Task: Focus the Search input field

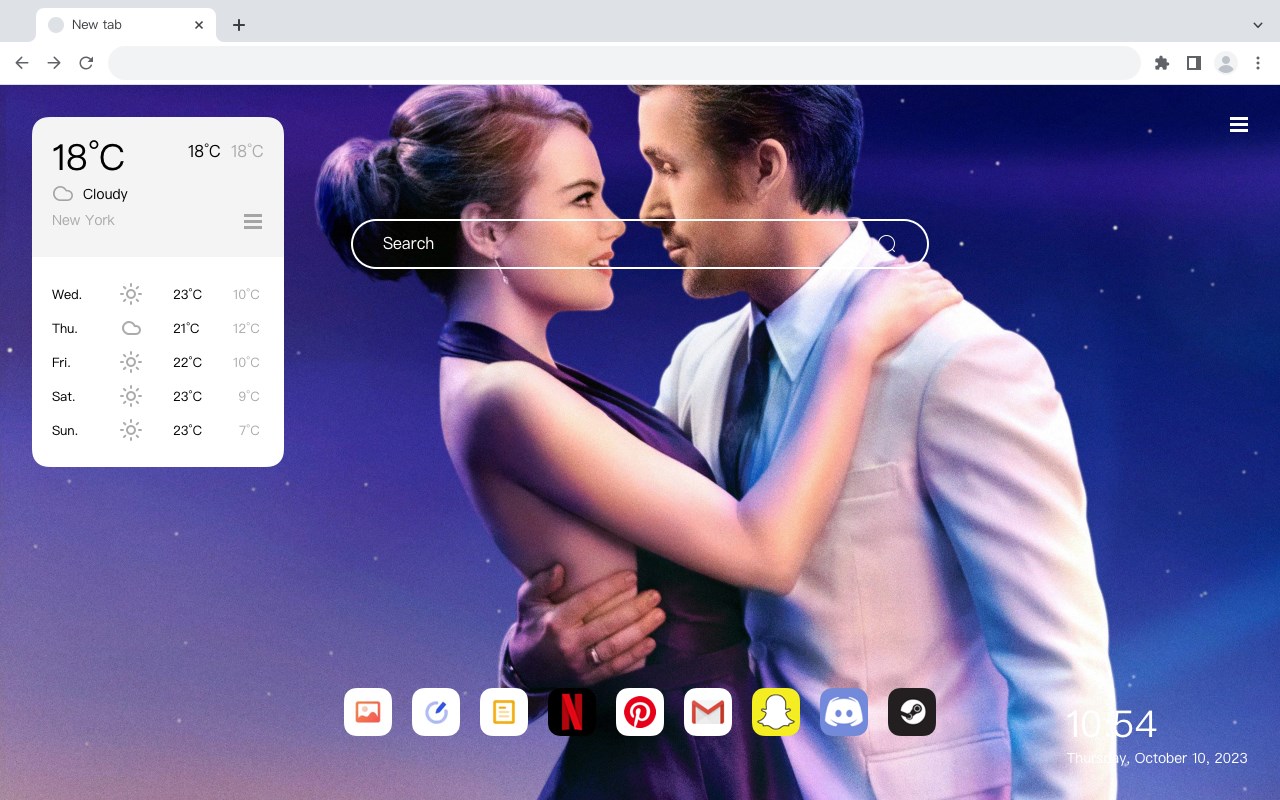Action: click(x=640, y=244)
